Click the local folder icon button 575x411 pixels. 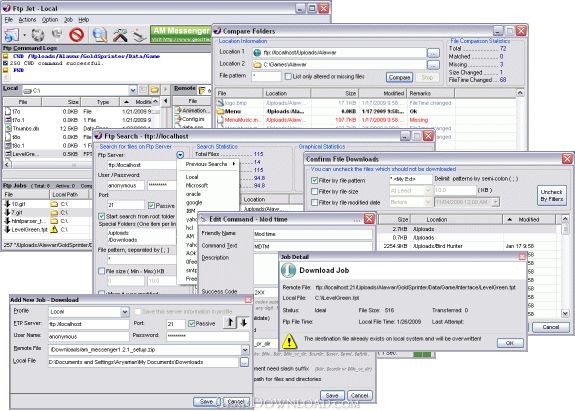155,89
